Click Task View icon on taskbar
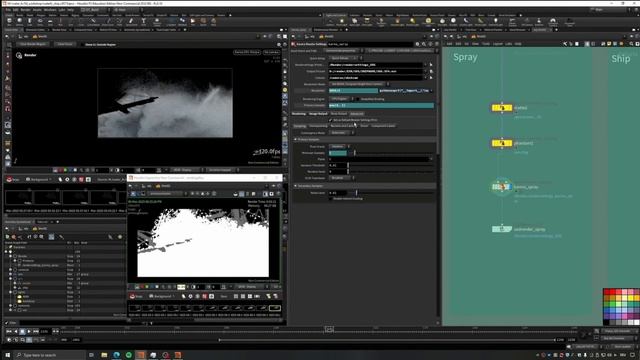 [x=91, y=355]
